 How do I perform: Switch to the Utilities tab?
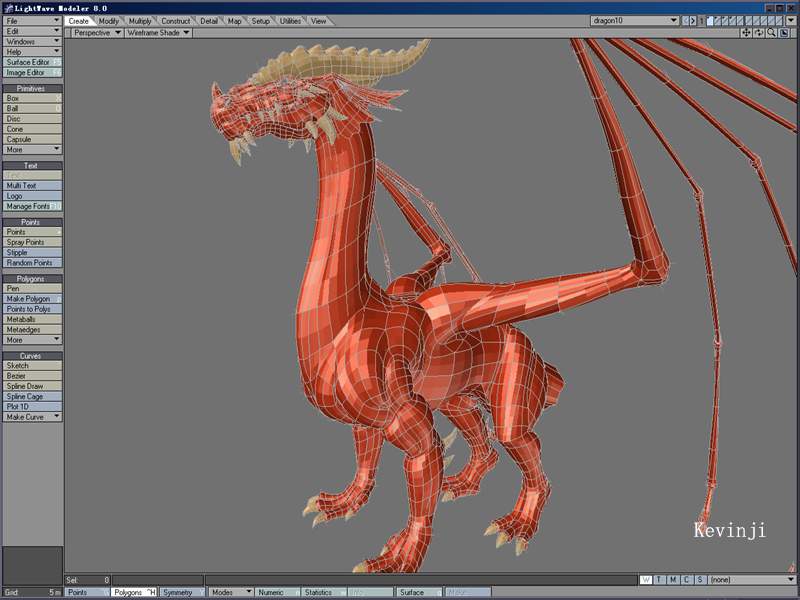[290, 21]
